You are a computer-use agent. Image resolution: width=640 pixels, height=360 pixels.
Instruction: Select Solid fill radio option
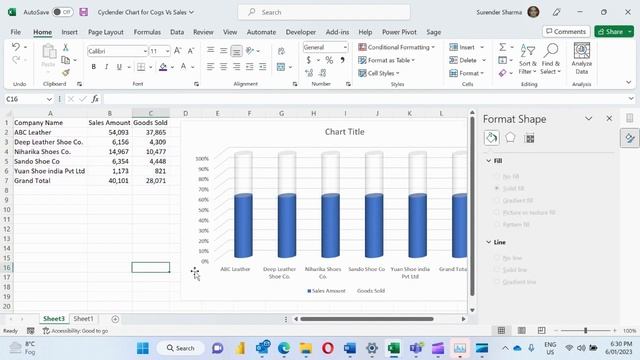tap(497, 189)
